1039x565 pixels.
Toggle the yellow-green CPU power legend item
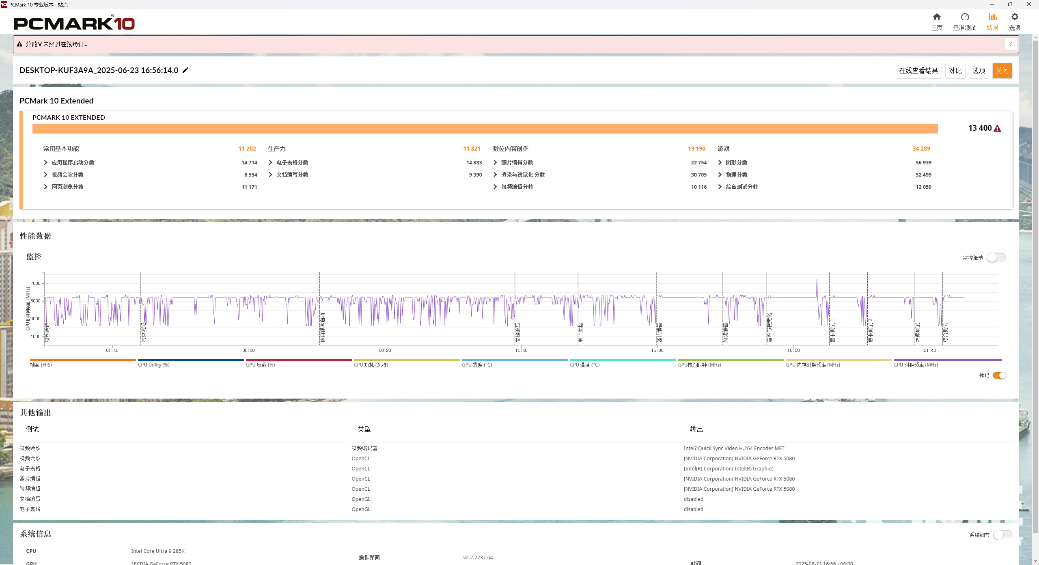pos(406,363)
